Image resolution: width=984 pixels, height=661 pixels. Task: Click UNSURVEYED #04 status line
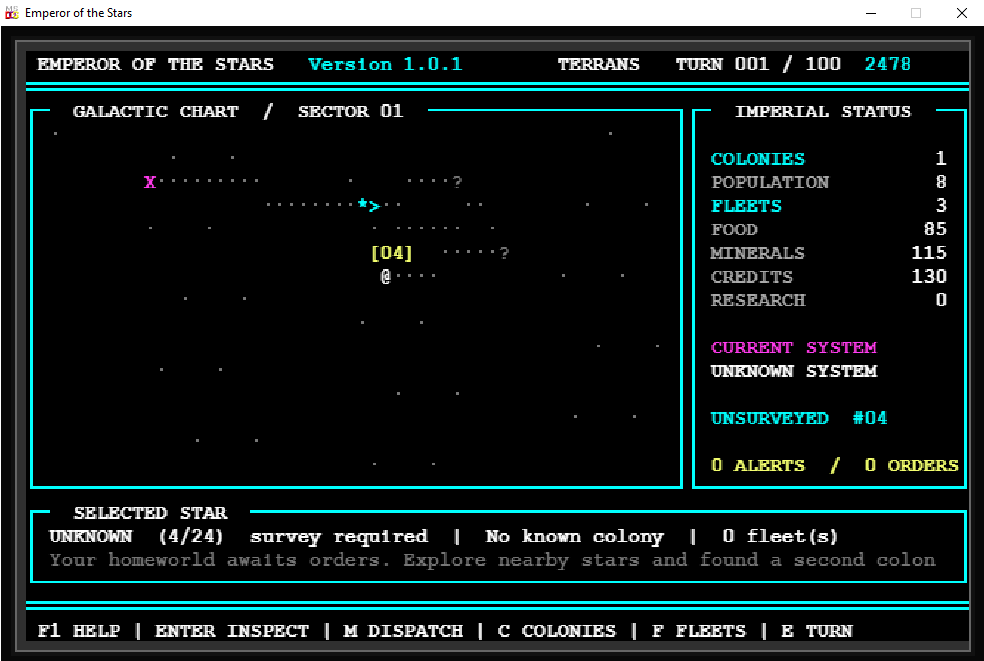pos(799,418)
